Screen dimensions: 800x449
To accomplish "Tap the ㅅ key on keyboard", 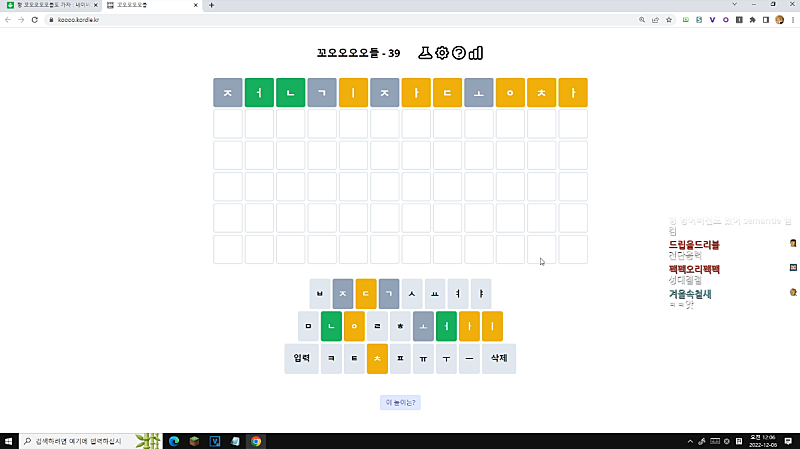I will (412, 293).
